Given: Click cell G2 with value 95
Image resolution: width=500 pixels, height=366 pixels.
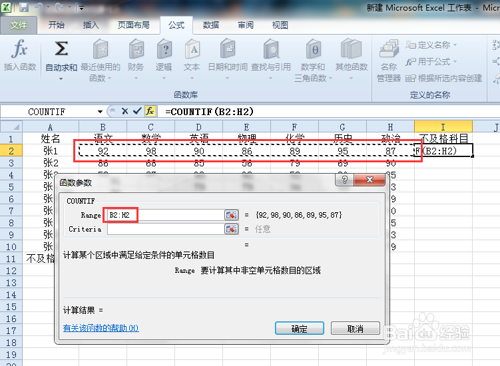Looking at the screenshot, I should click(x=343, y=151).
